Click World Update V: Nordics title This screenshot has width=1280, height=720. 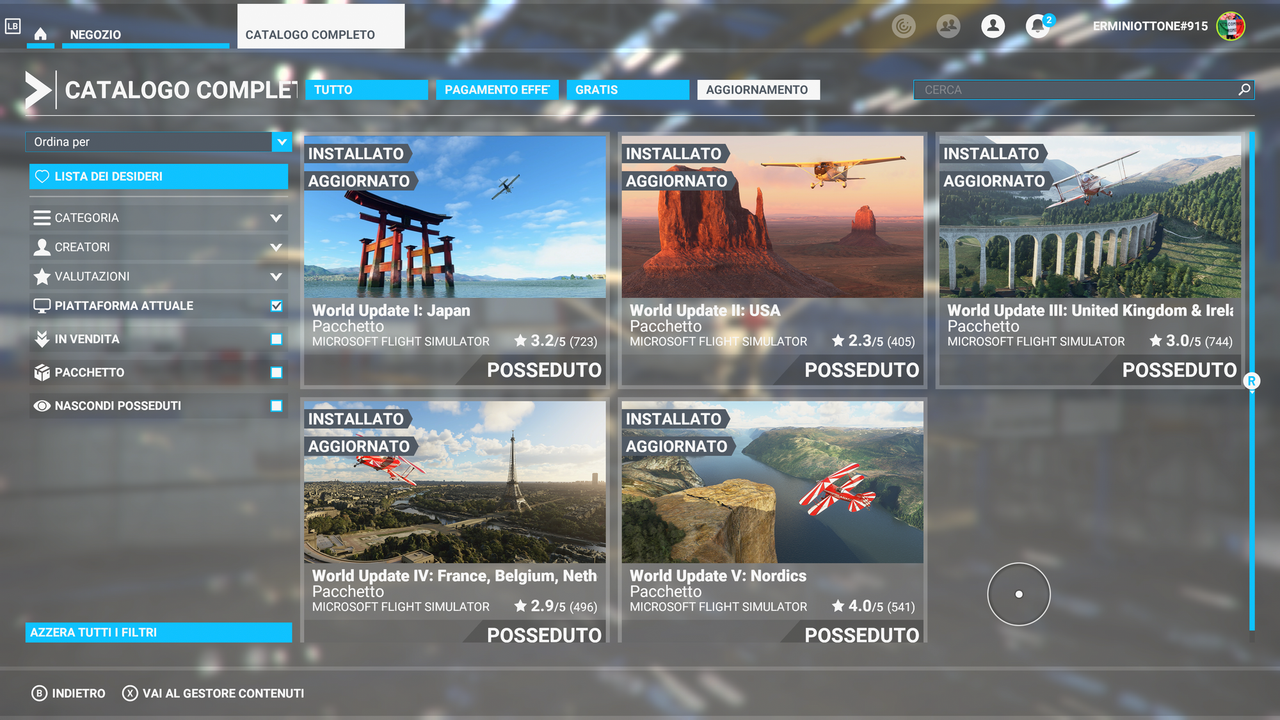pyautogui.click(x=718, y=576)
